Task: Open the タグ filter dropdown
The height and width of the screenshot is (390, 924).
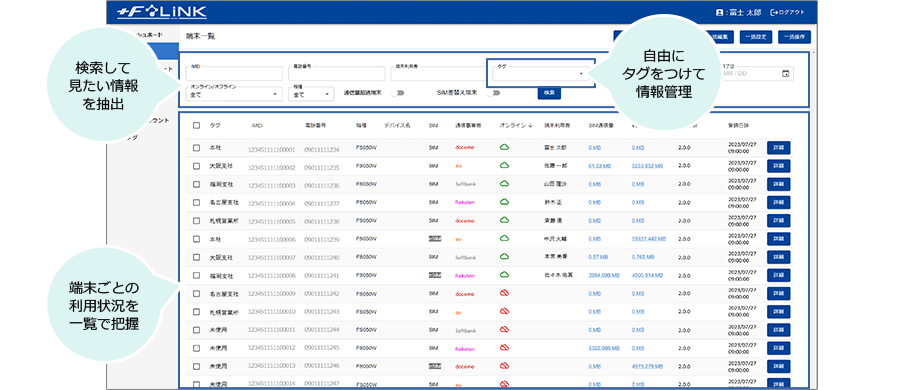Action: pyautogui.click(x=541, y=73)
